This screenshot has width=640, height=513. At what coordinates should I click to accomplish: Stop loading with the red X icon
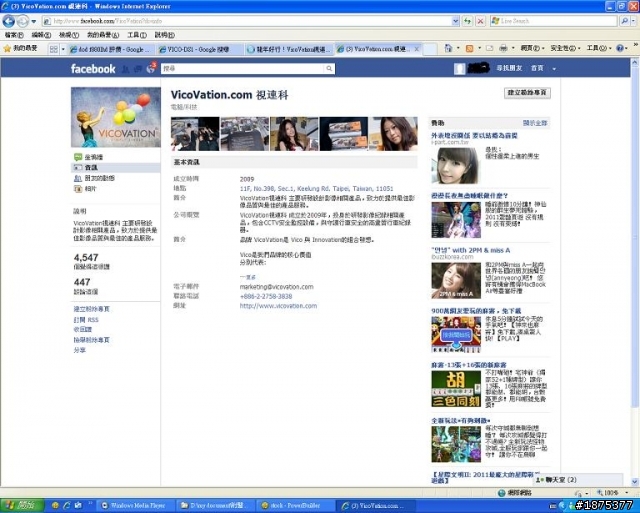point(480,21)
